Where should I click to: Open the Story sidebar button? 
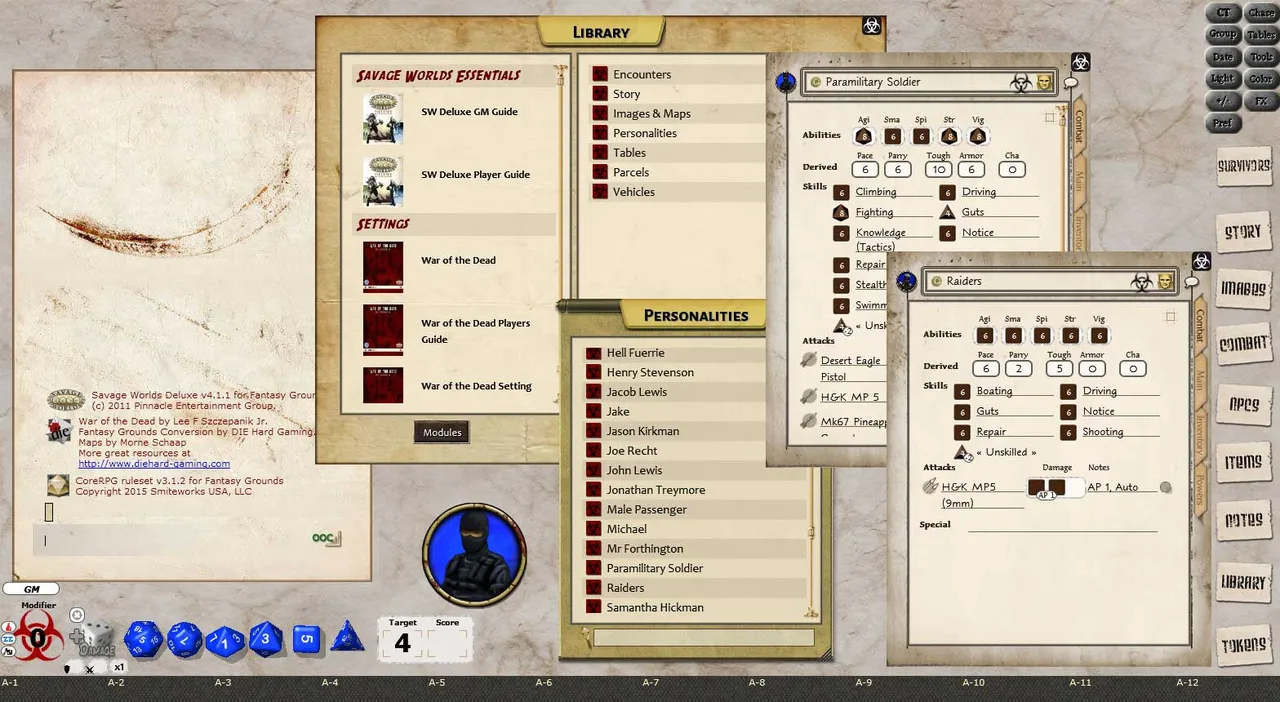[x=1244, y=232]
